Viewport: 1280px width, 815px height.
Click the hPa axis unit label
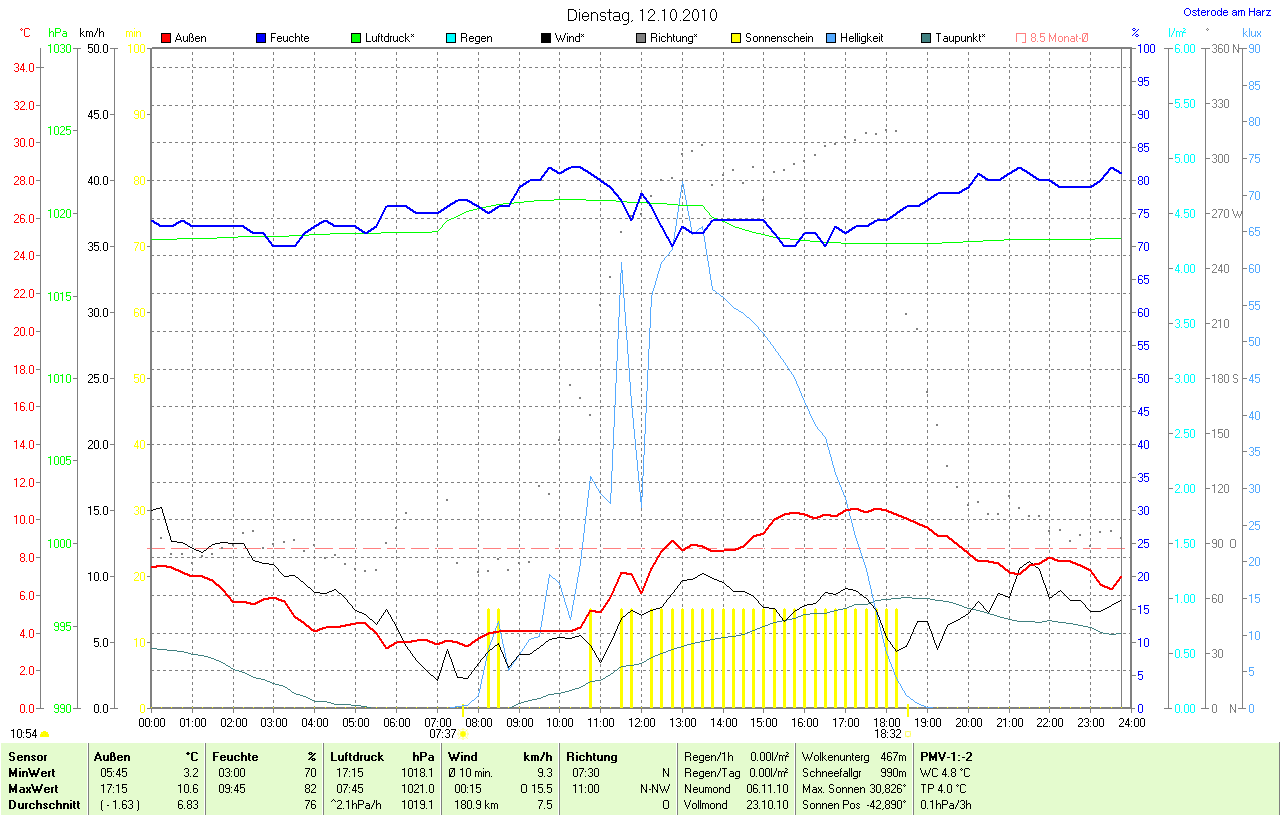click(x=58, y=33)
